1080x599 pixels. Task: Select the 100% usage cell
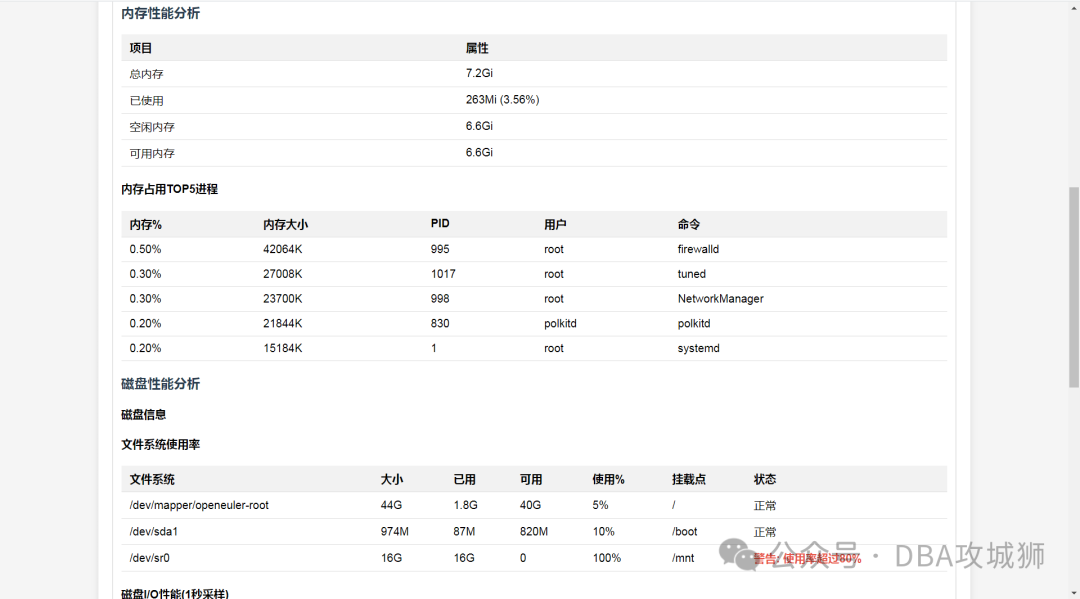[607, 558]
